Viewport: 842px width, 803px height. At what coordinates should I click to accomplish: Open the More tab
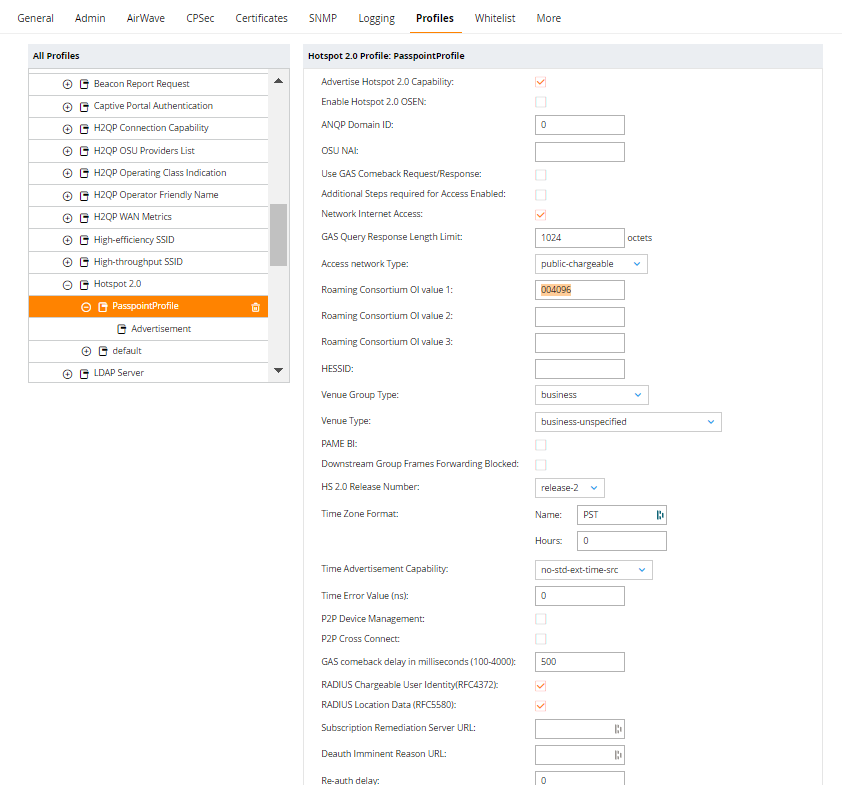[548, 18]
